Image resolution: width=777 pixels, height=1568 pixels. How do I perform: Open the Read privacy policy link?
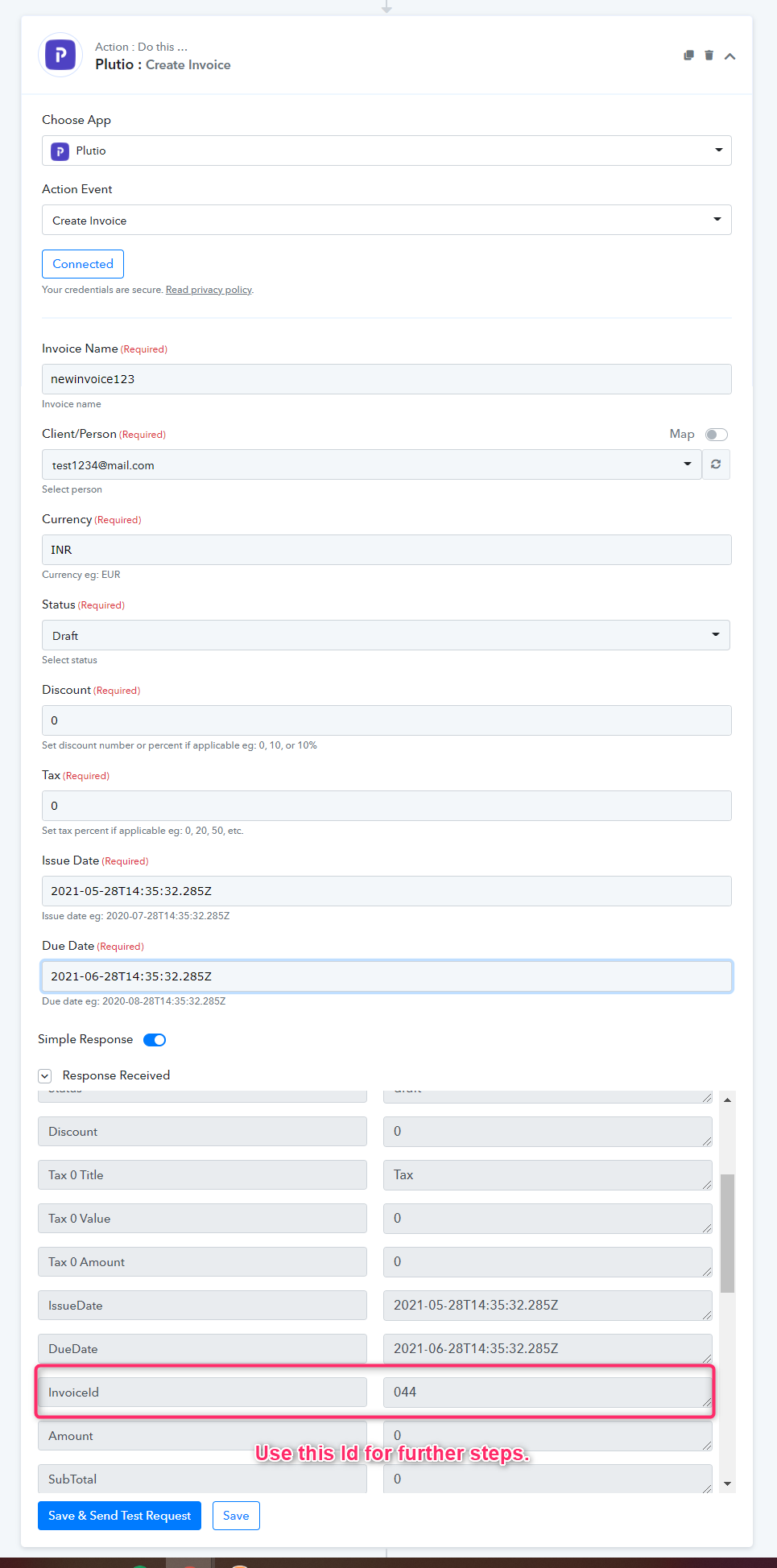tap(209, 290)
